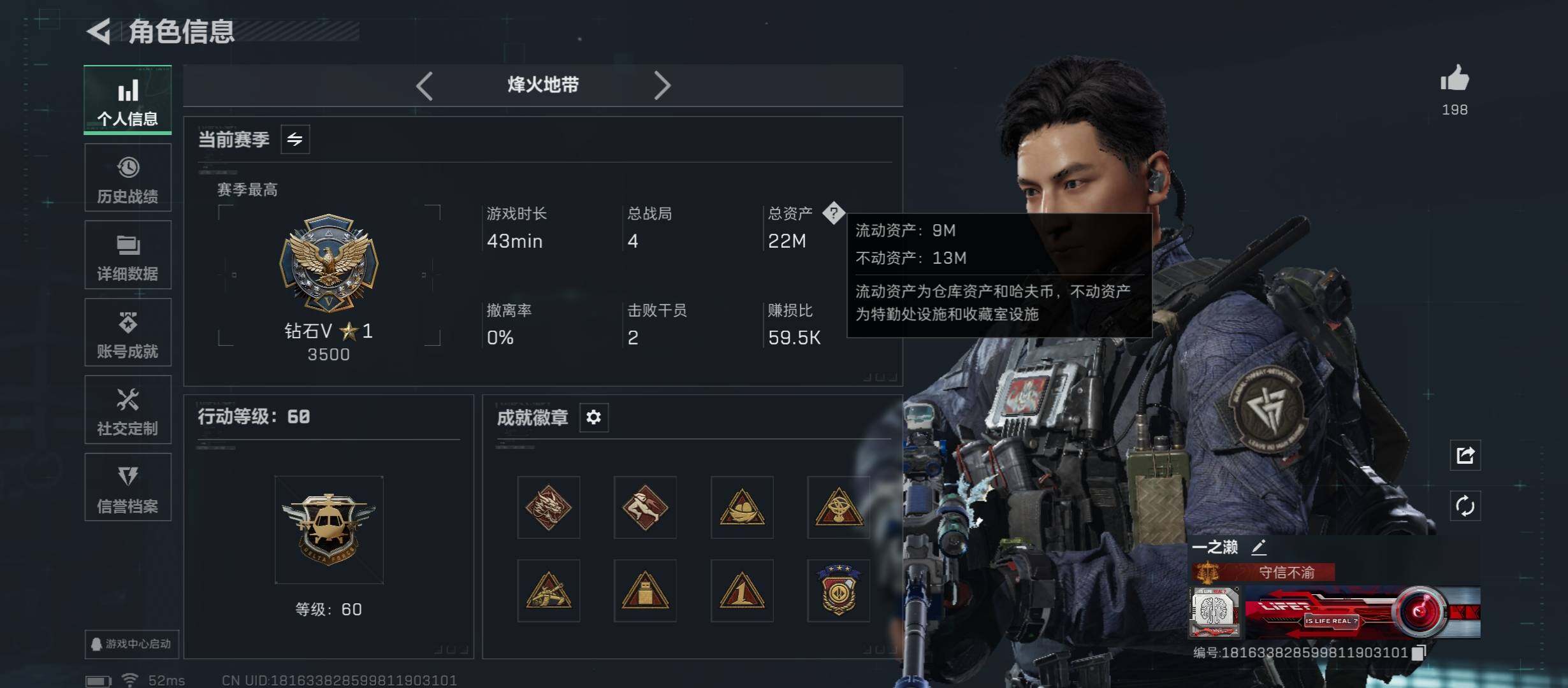Image resolution: width=1568 pixels, height=688 pixels.
Task: Click the share icon beside character
Action: point(1465,455)
